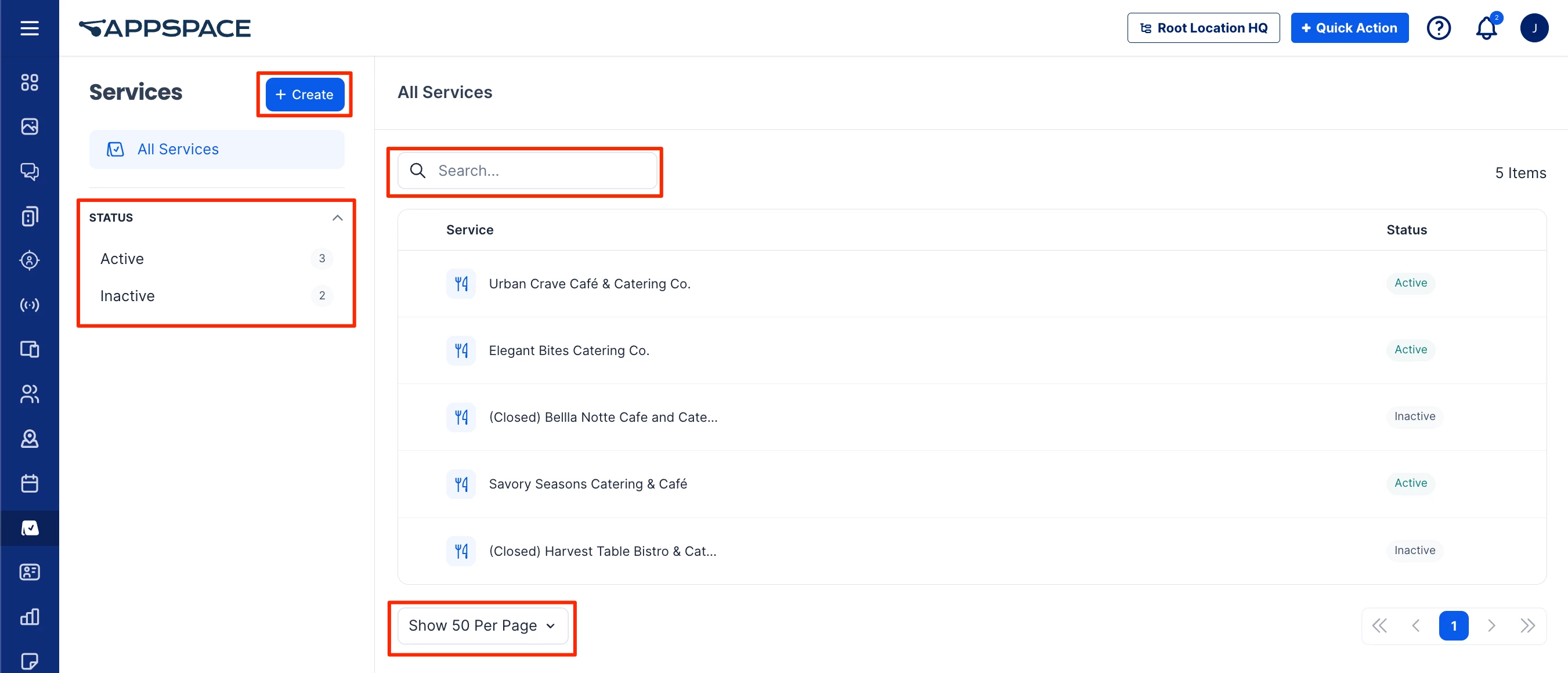Filter services by Active status
The height and width of the screenshot is (673, 1568).
coord(122,259)
